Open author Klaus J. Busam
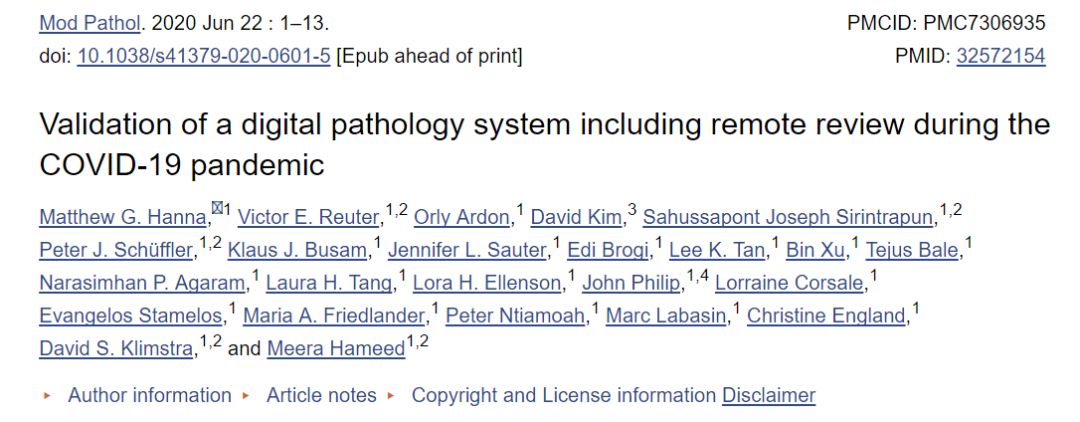Viewport: 1080px width, 422px height. tap(298, 251)
